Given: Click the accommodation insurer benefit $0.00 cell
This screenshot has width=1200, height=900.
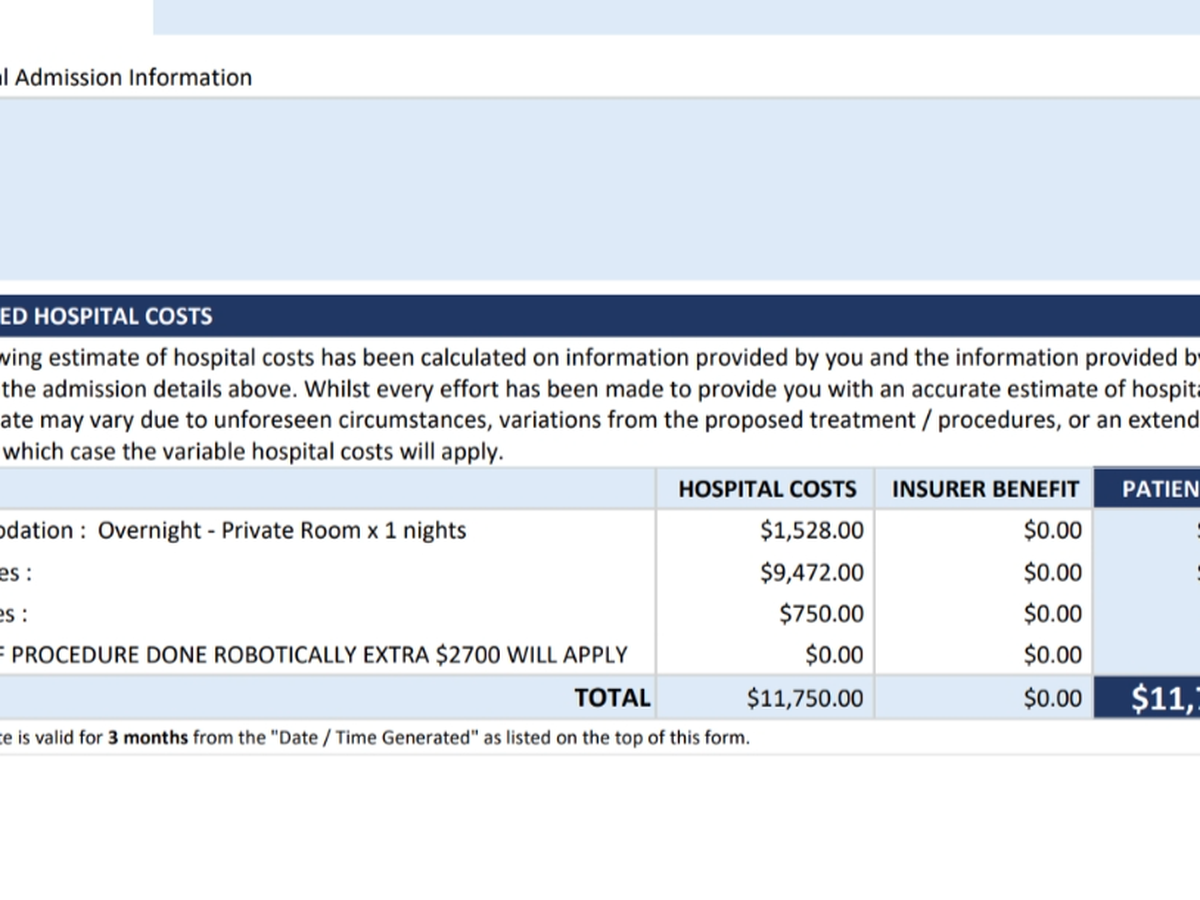Looking at the screenshot, I should tap(1053, 530).
